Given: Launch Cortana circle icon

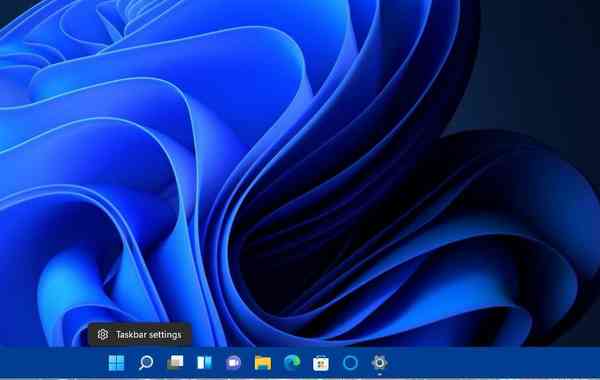Looking at the screenshot, I should click(350, 363).
